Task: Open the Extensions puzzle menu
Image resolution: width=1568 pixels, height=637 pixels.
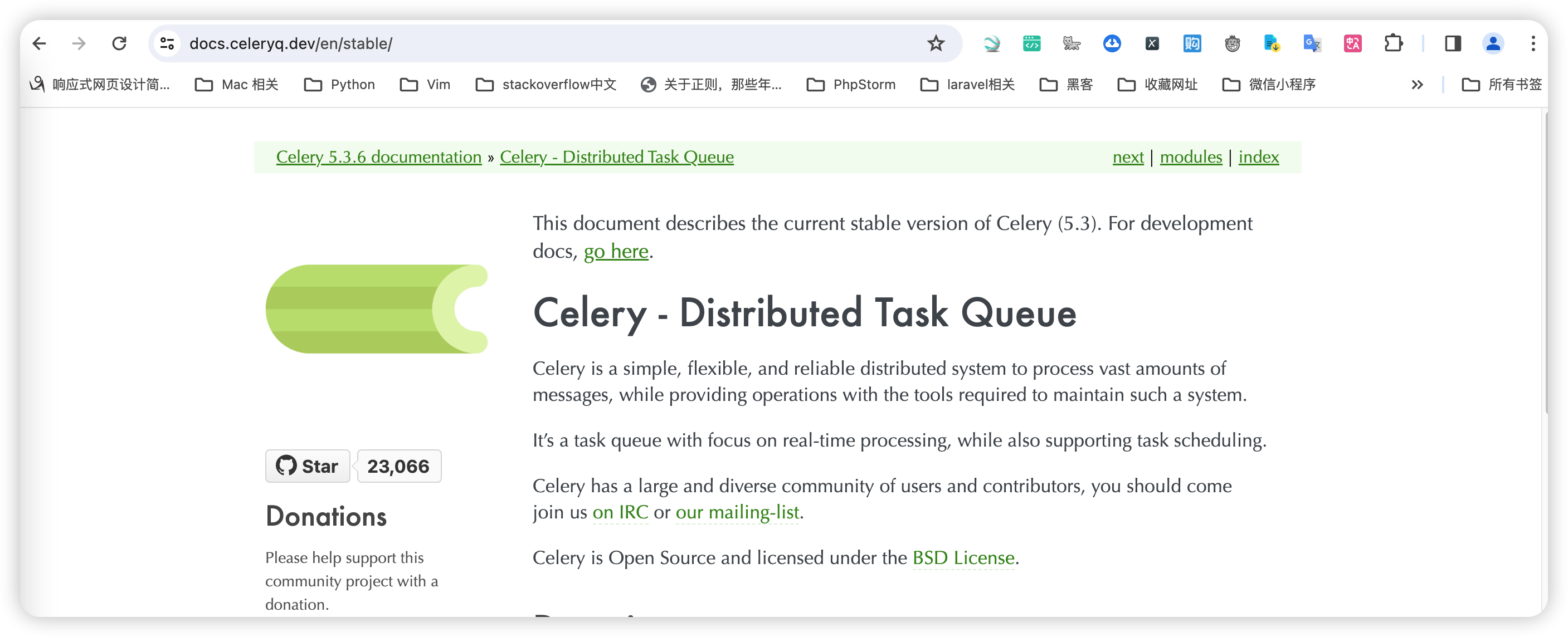Action: tap(1393, 43)
